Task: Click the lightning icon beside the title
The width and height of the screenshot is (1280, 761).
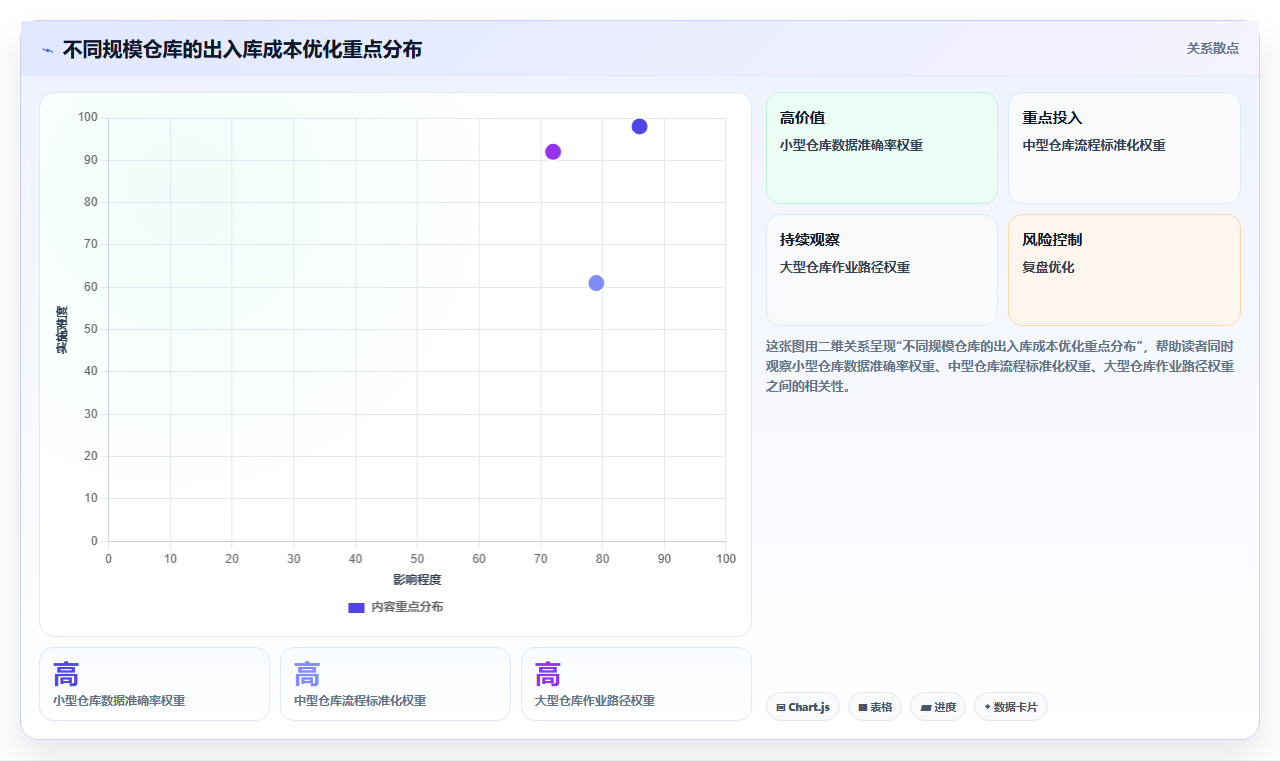Action: pos(47,50)
